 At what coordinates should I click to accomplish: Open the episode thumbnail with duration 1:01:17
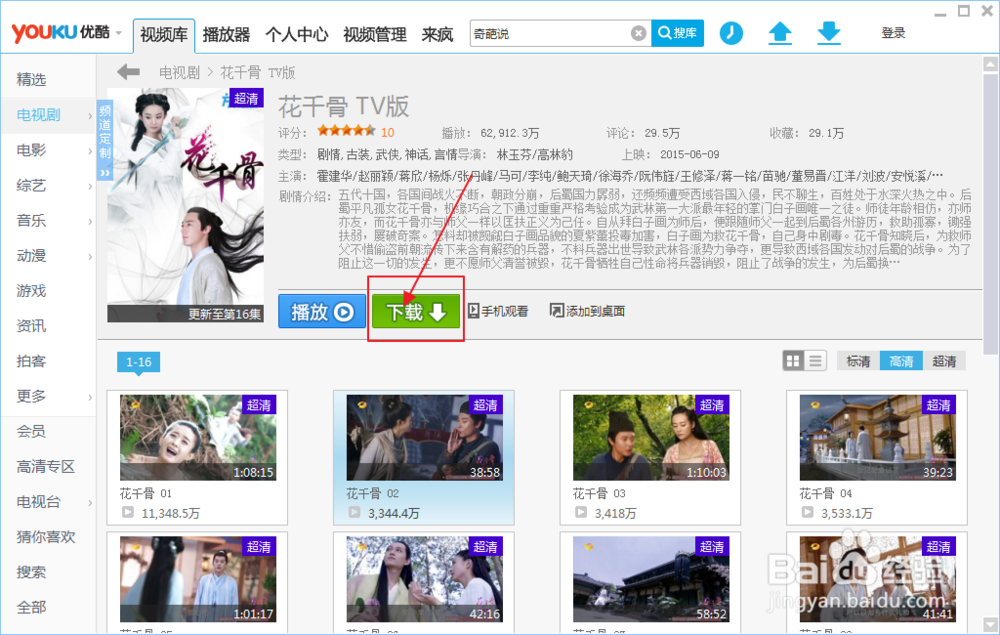click(x=198, y=579)
